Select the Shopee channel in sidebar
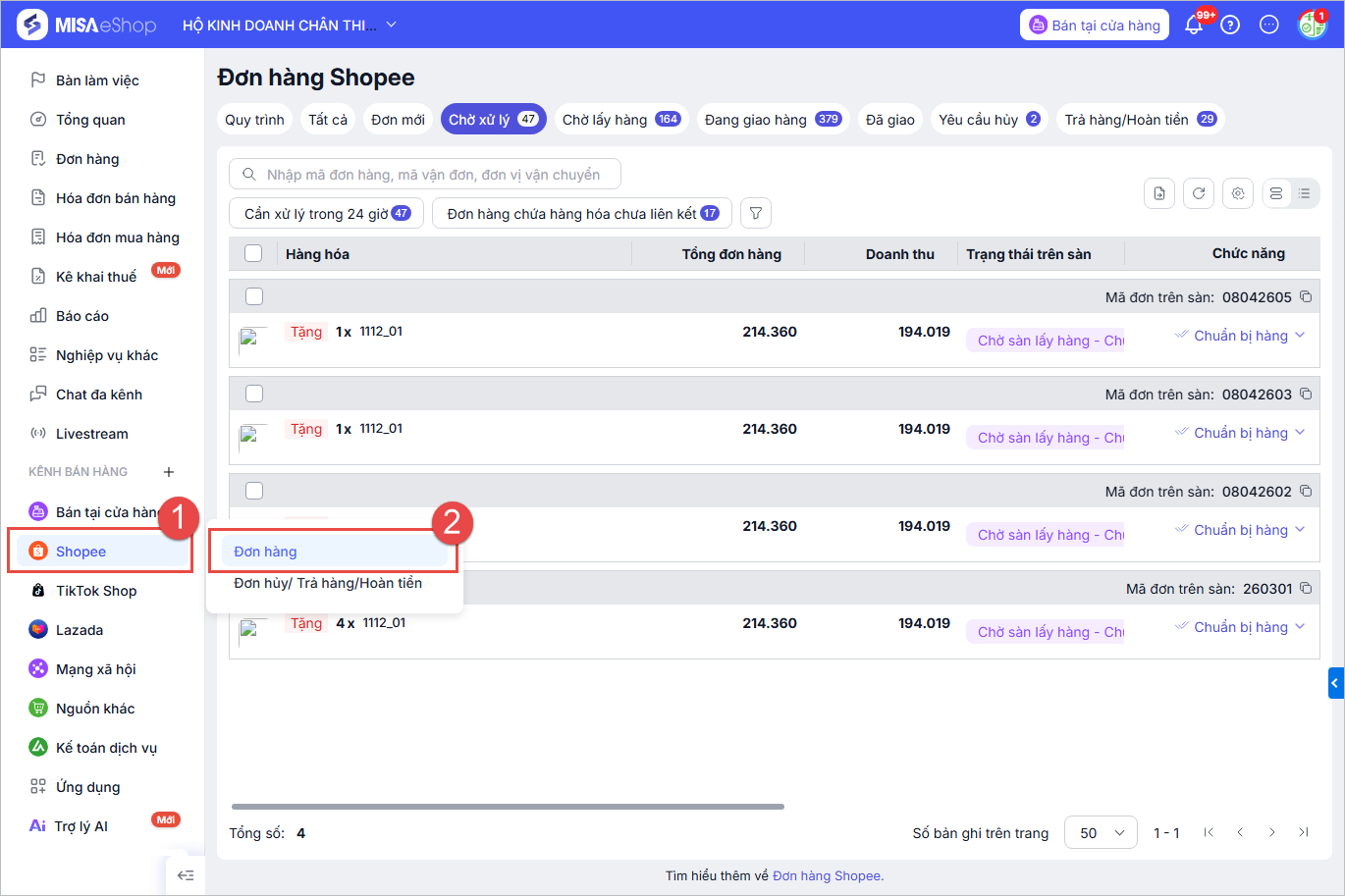The width and height of the screenshot is (1345, 896). tap(104, 552)
